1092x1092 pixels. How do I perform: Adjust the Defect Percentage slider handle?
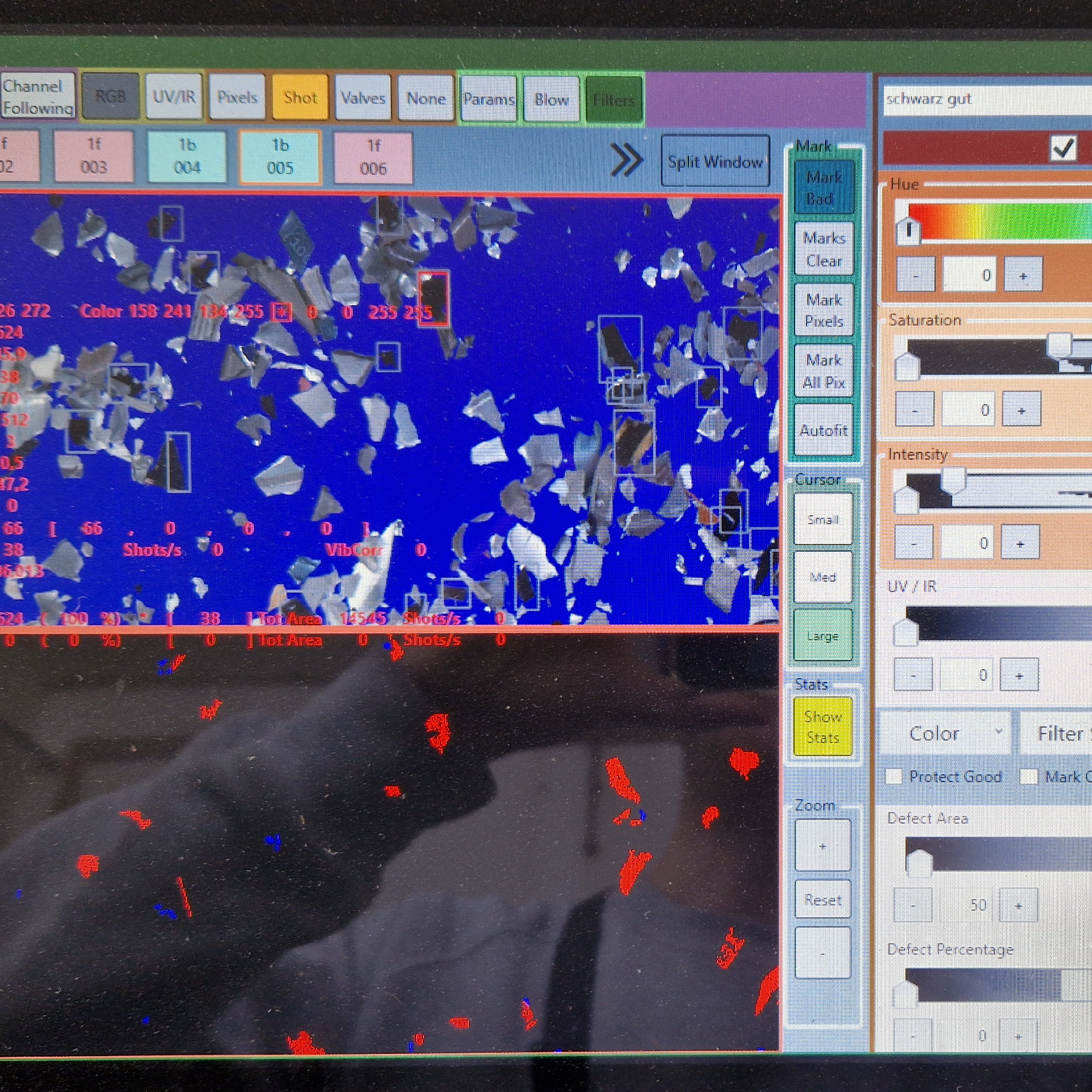coord(905,994)
